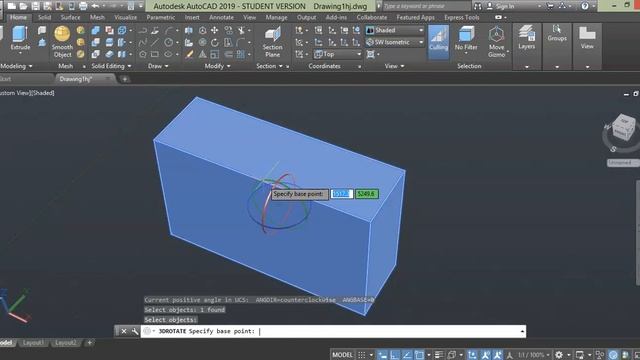Image resolution: width=640 pixels, height=360 pixels.
Task: Toggle the MODEL space button
Action: [342, 355]
